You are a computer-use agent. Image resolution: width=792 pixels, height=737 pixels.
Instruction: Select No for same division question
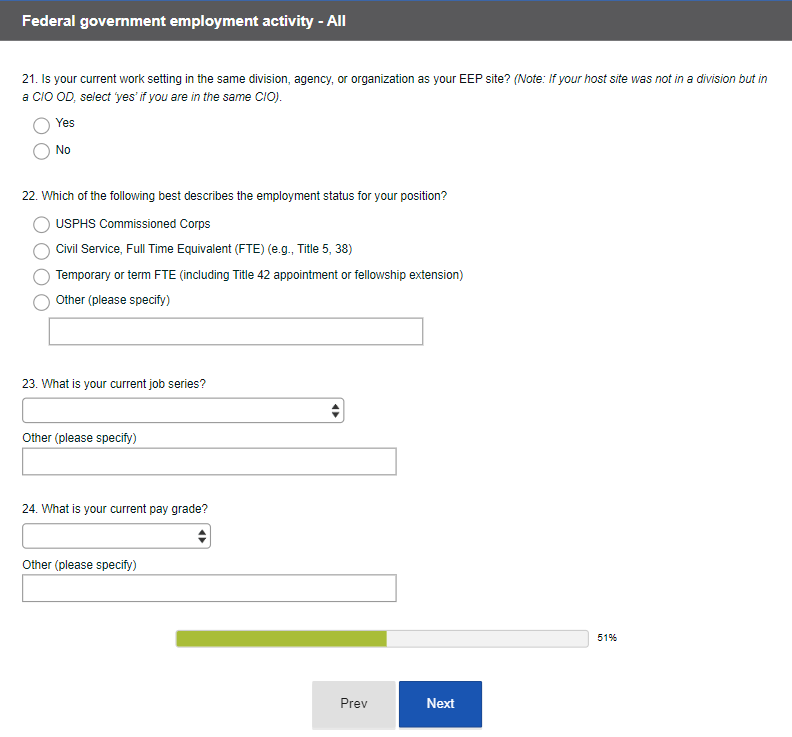click(41, 151)
